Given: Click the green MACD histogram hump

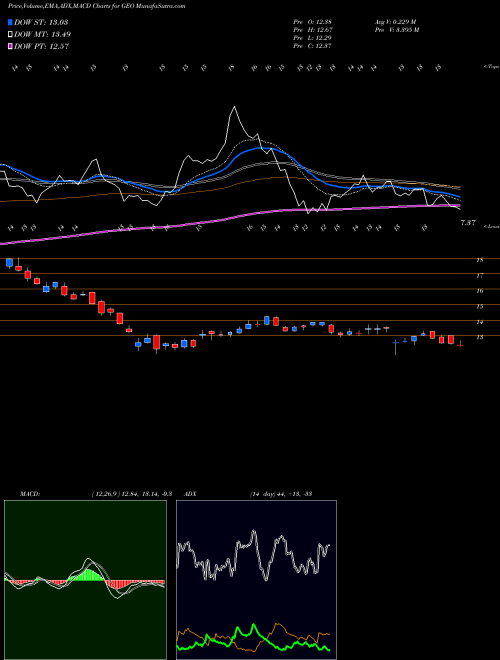Looking at the screenshot, I should coord(88,575).
